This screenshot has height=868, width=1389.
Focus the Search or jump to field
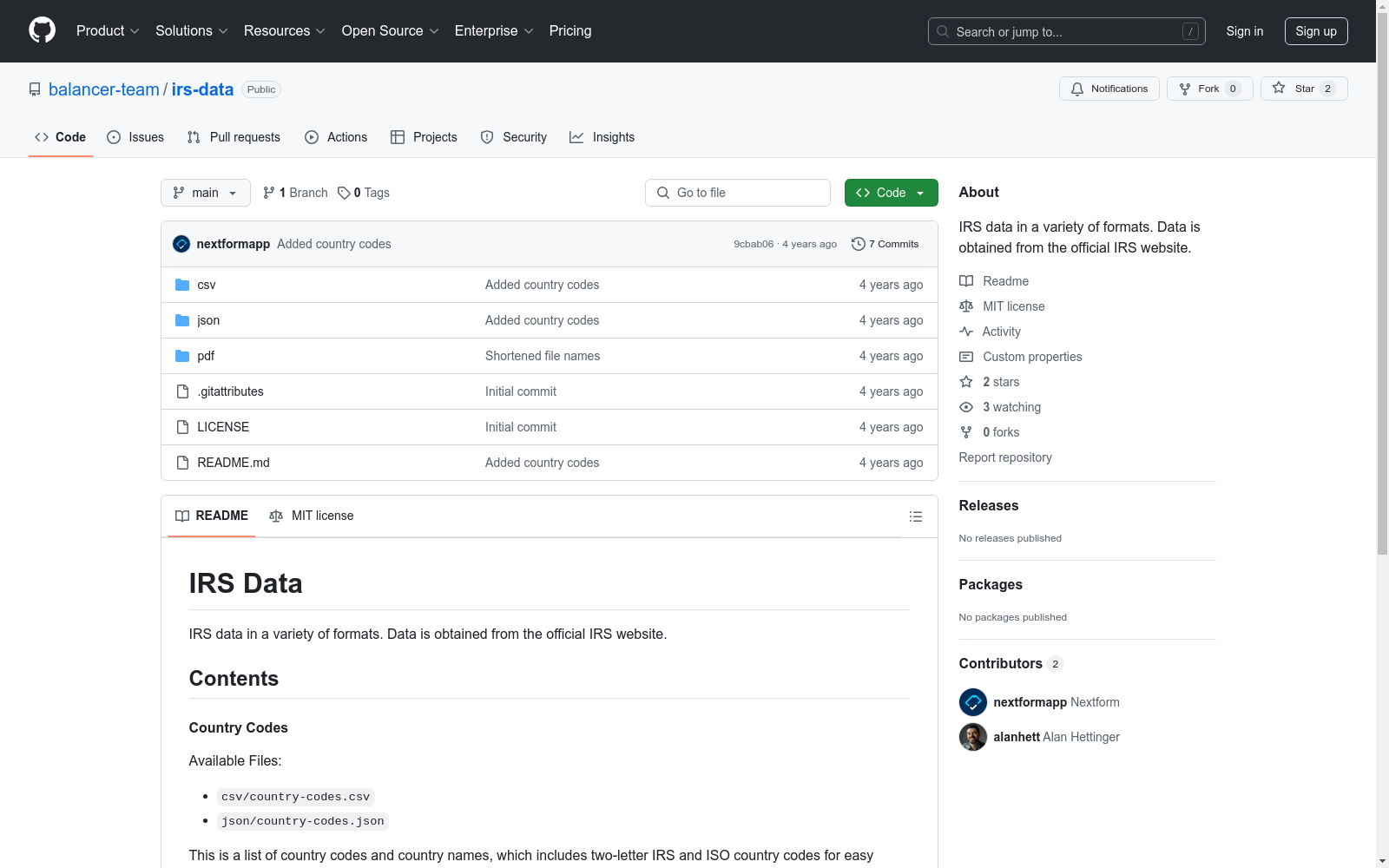click(x=1067, y=31)
